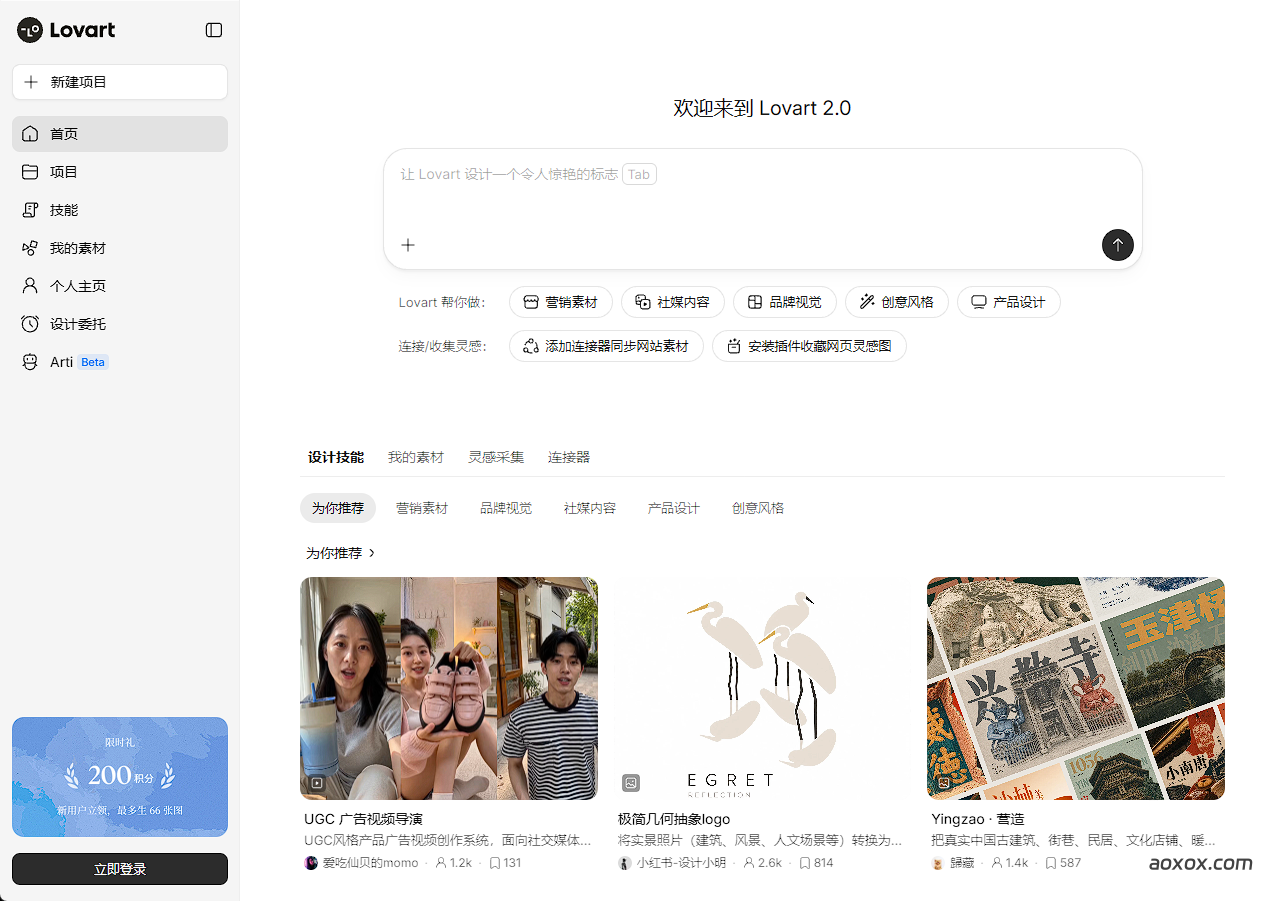
Task: Select the 品牌视觉 suggestion chip
Action: point(785,302)
